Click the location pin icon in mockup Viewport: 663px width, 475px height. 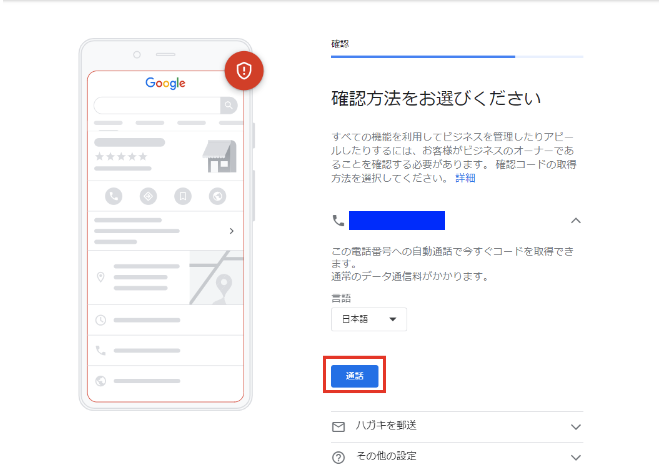coord(100,277)
